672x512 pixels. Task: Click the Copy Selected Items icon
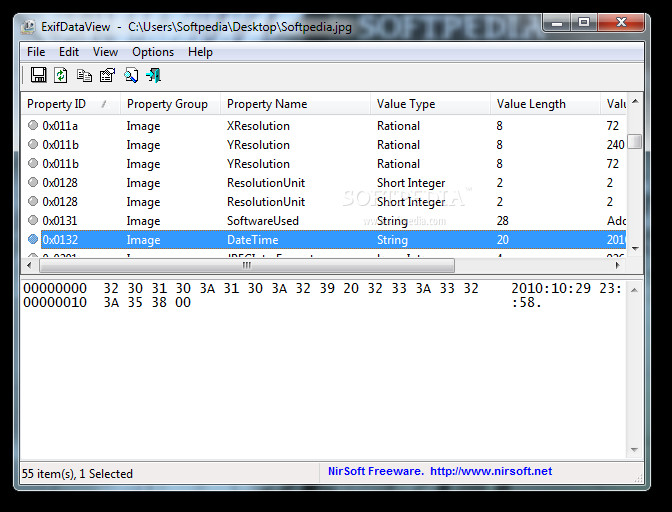pyautogui.click(x=84, y=75)
